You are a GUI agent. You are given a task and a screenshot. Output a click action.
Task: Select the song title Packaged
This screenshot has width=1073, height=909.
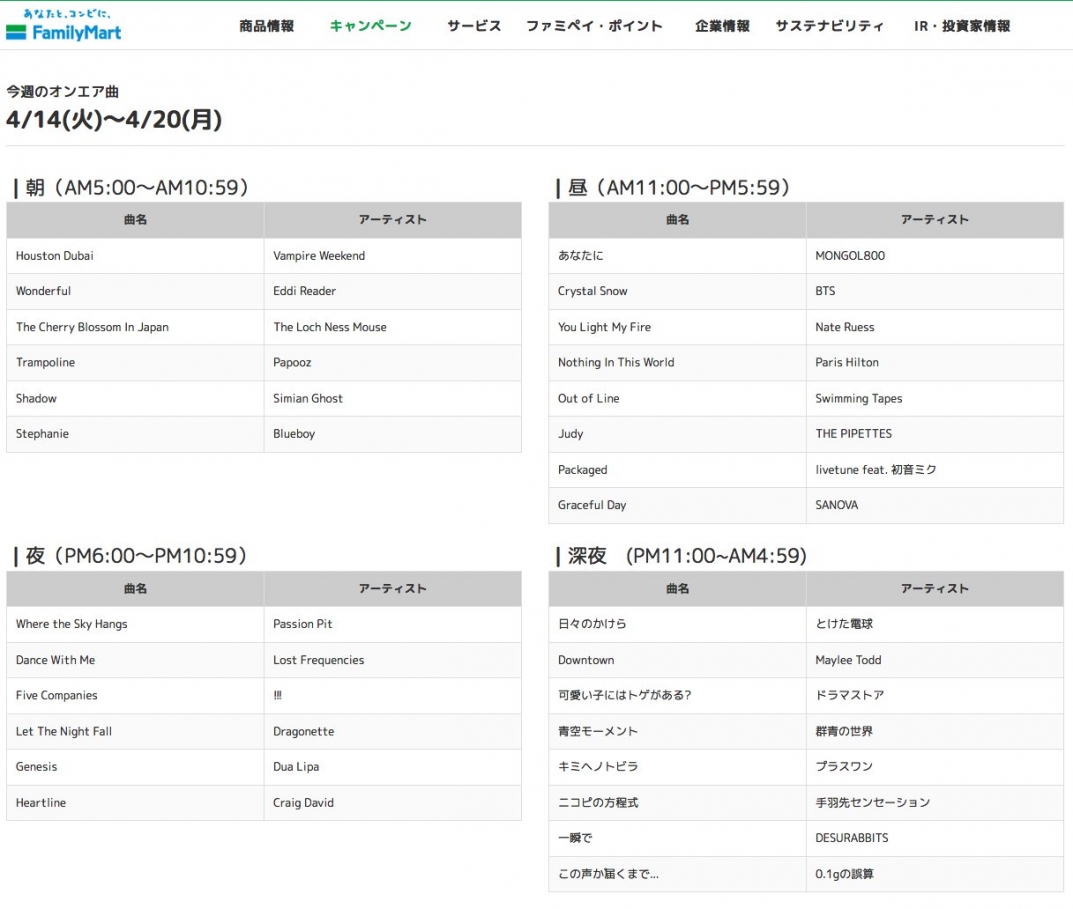pos(582,470)
